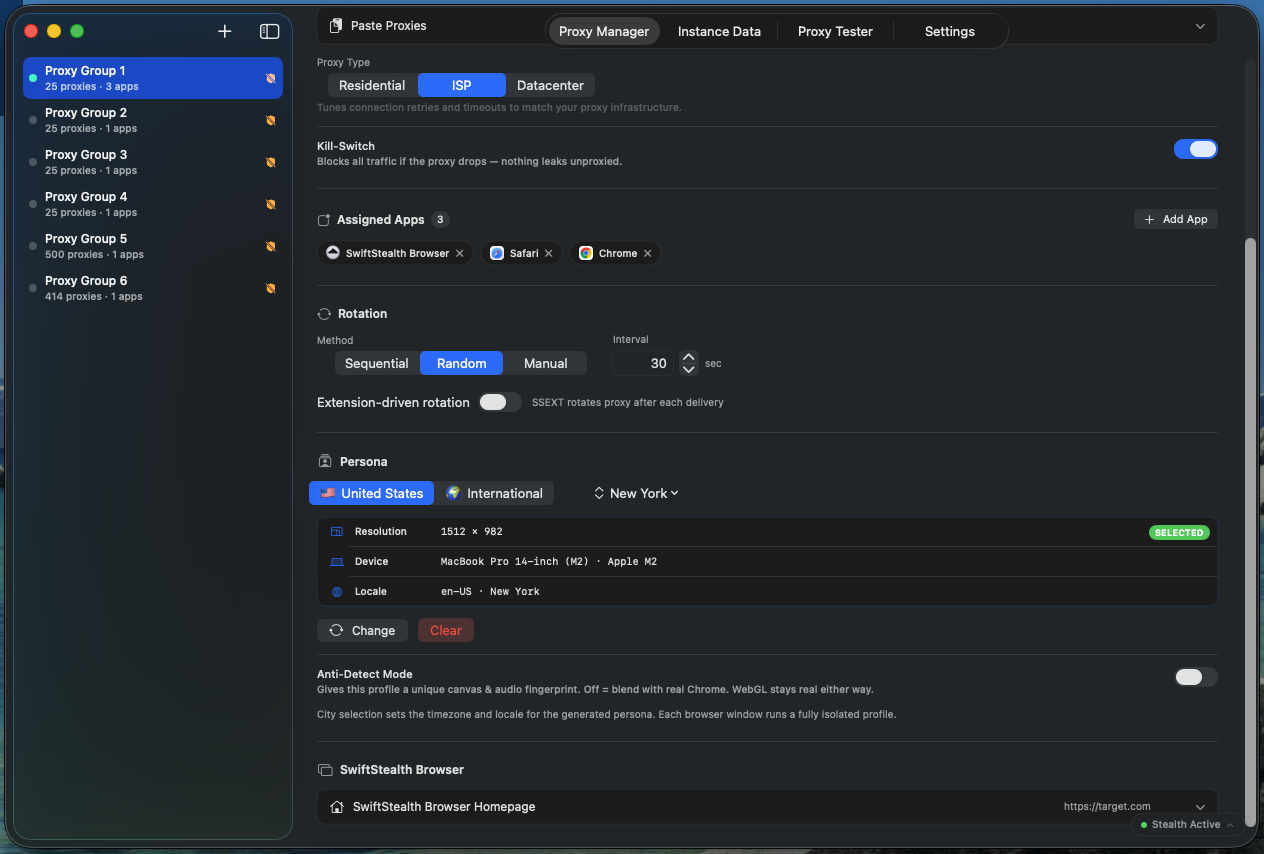Image resolution: width=1264 pixels, height=854 pixels.
Task: Click the SwiftStealth Browser section icon
Action: (325, 770)
